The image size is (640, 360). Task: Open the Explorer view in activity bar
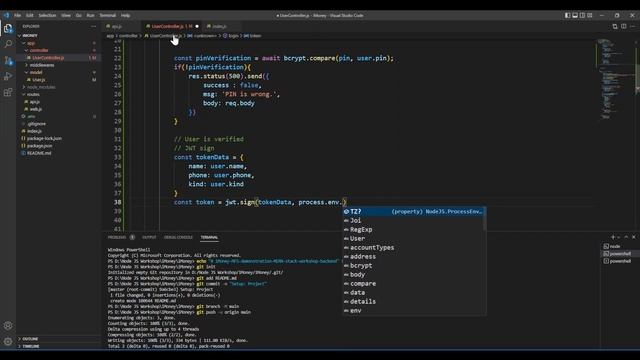pyautogui.click(x=8, y=29)
